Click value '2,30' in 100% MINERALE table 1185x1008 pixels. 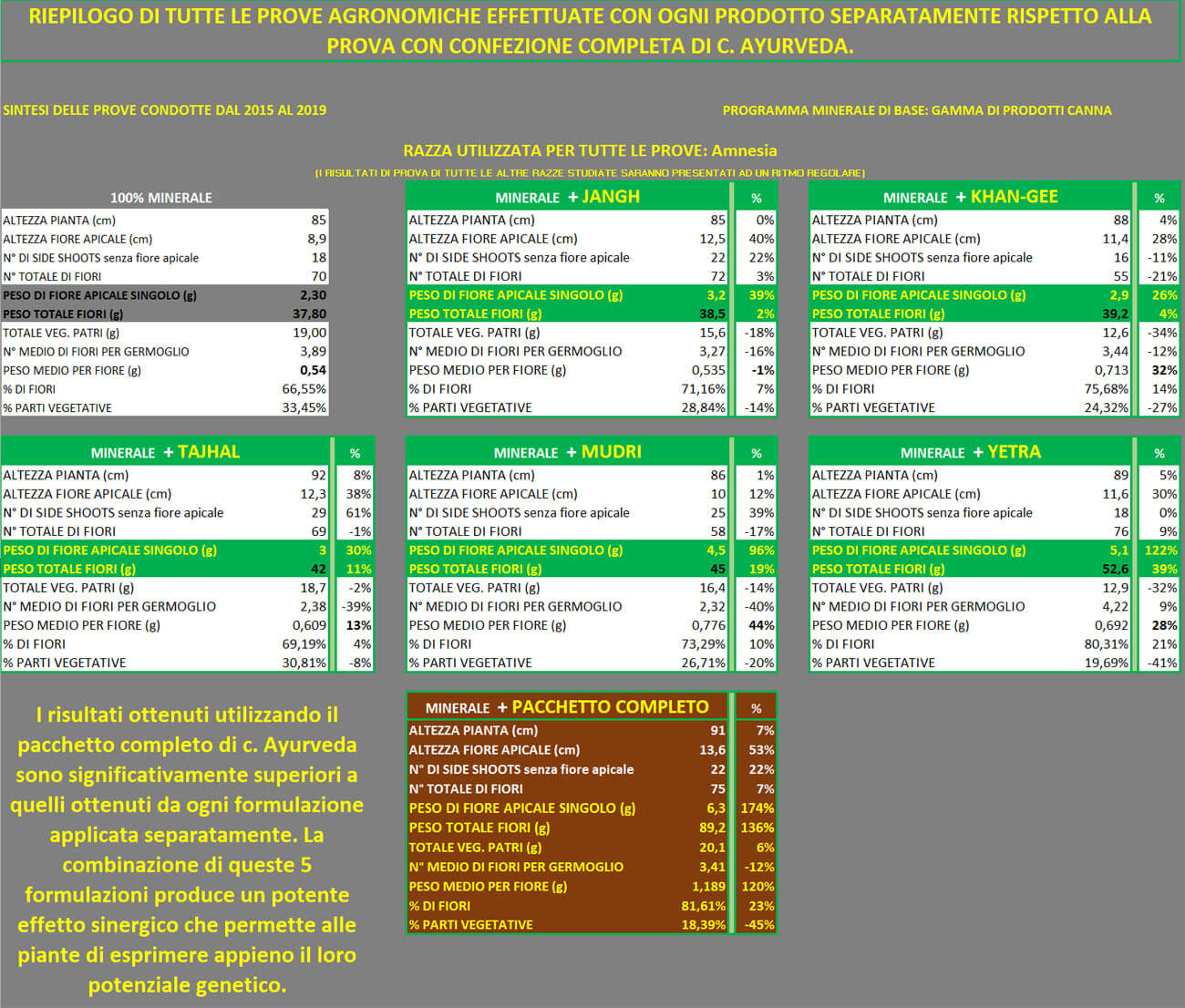[313, 295]
